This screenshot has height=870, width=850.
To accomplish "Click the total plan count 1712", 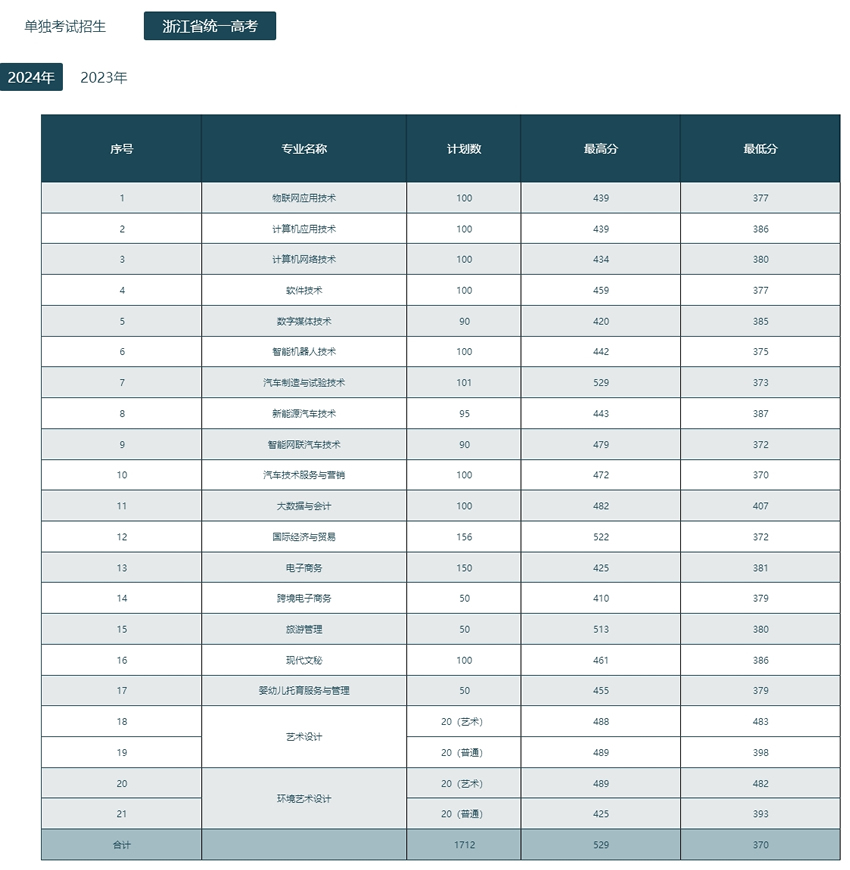I will pos(464,844).
